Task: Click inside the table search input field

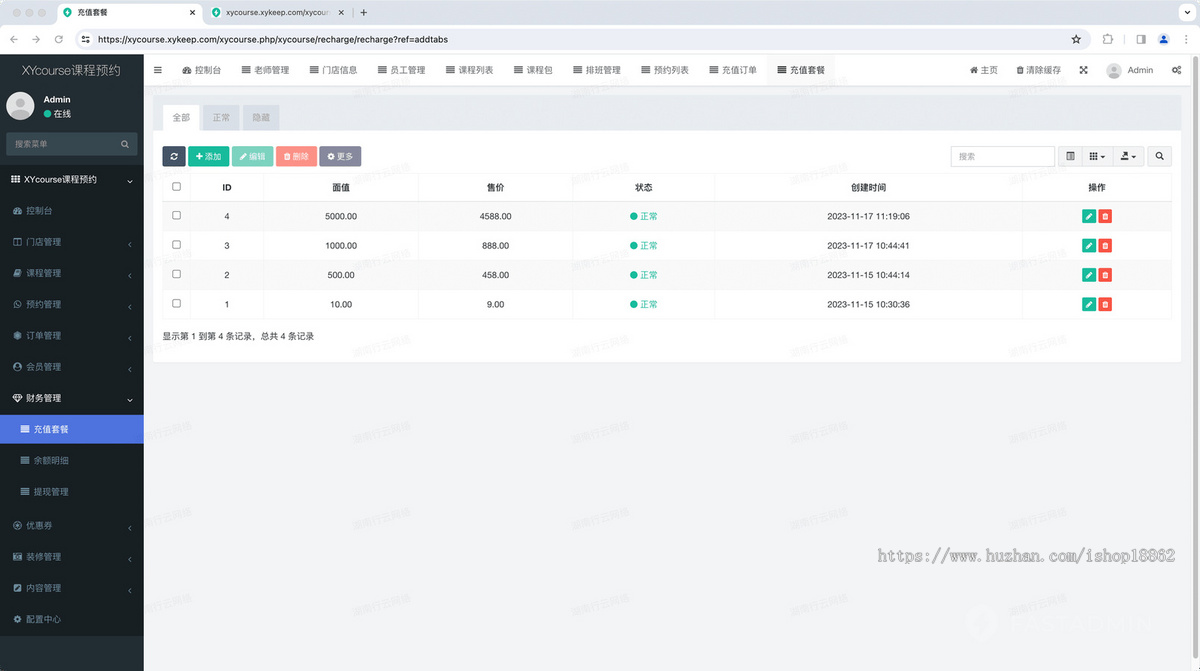Action: (1002, 156)
